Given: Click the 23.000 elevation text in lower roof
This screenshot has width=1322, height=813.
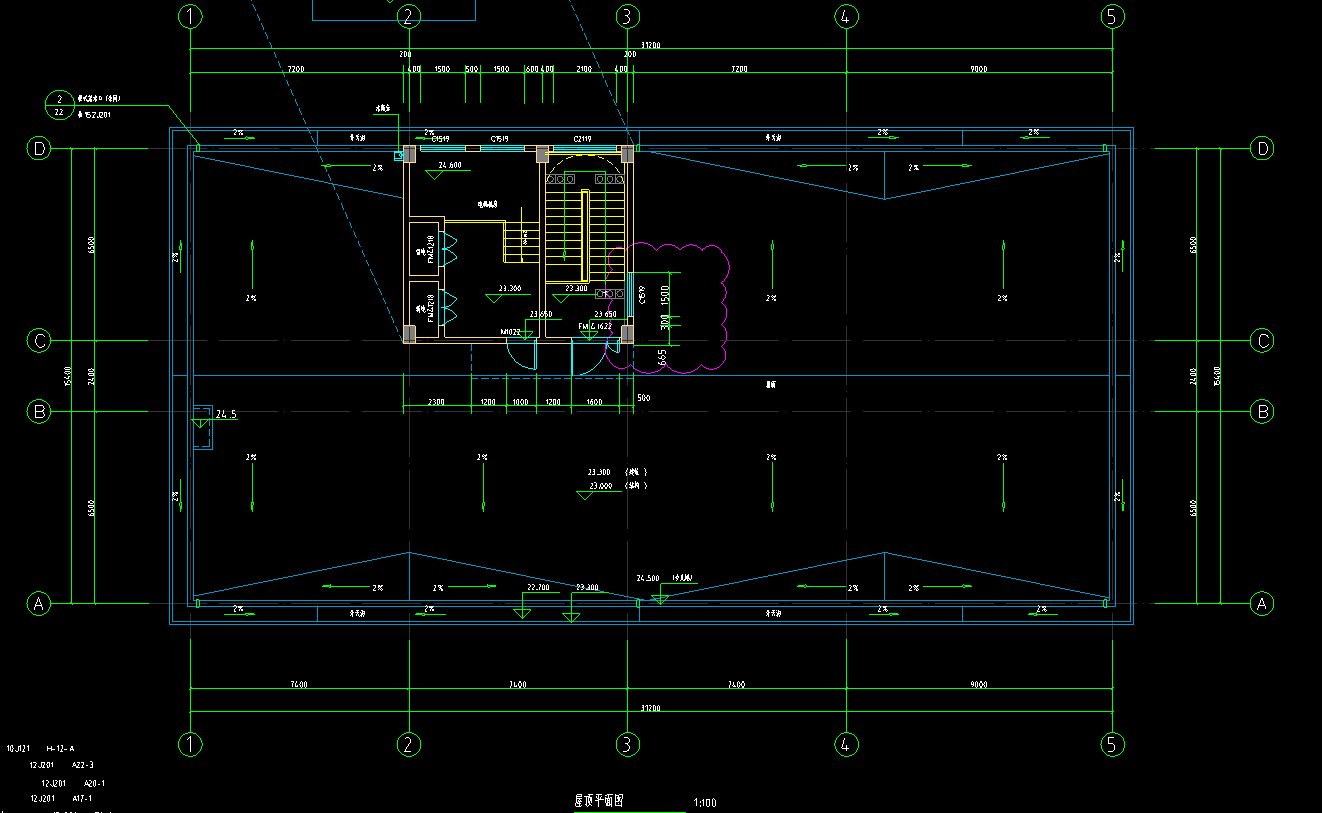Looking at the screenshot, I should click(600, 485).
